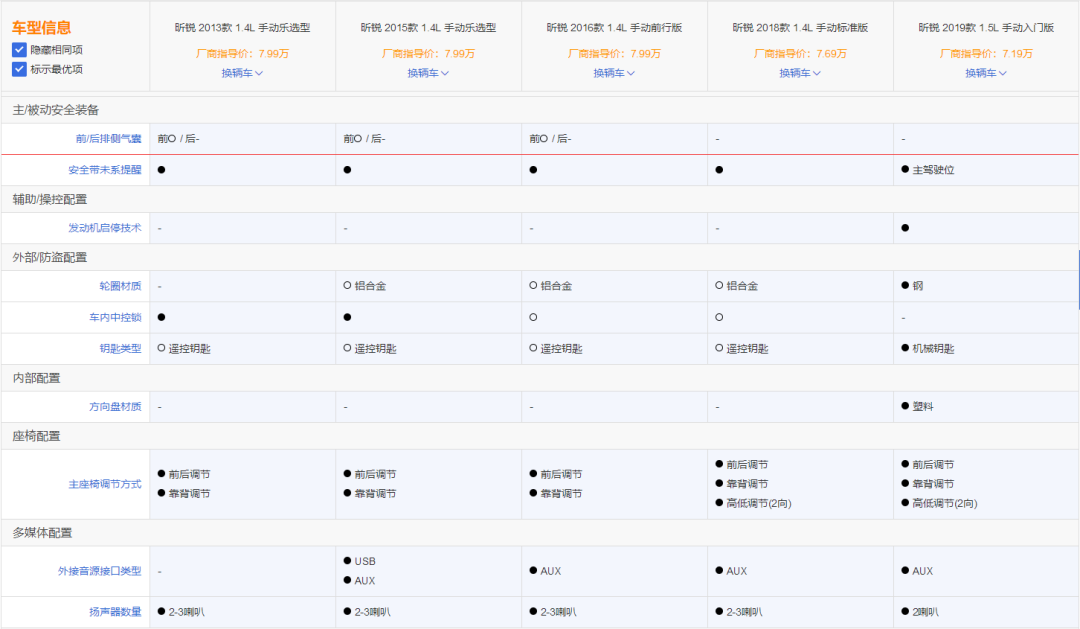Click the 车内中控锁 row label
1080x629 pixels.
coord(115,317)
